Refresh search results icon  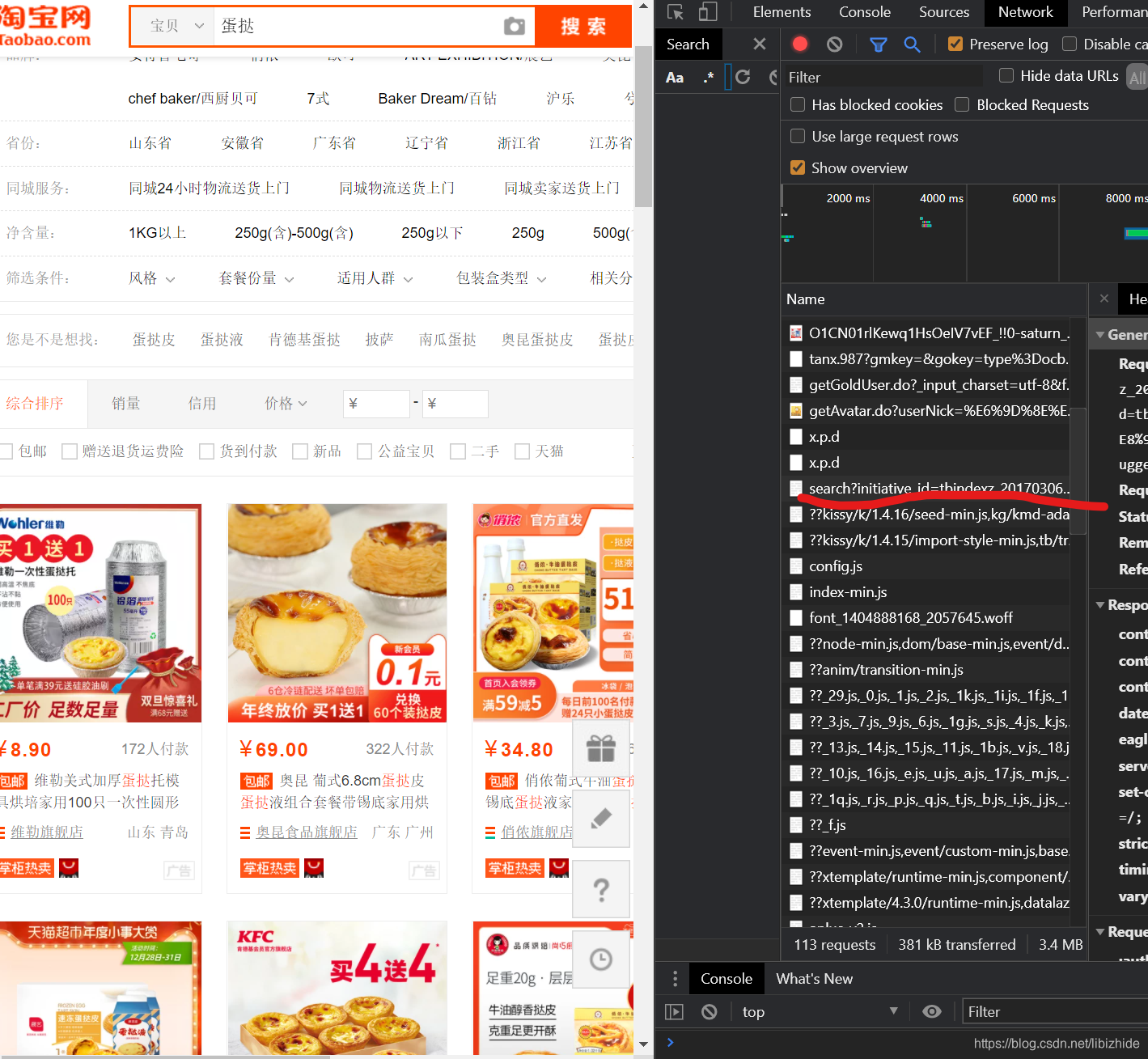743,78
